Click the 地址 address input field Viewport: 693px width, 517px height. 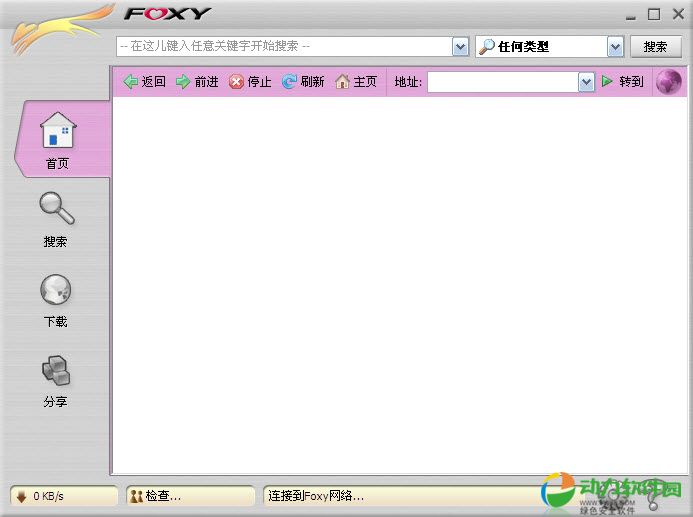pos(503,82)
